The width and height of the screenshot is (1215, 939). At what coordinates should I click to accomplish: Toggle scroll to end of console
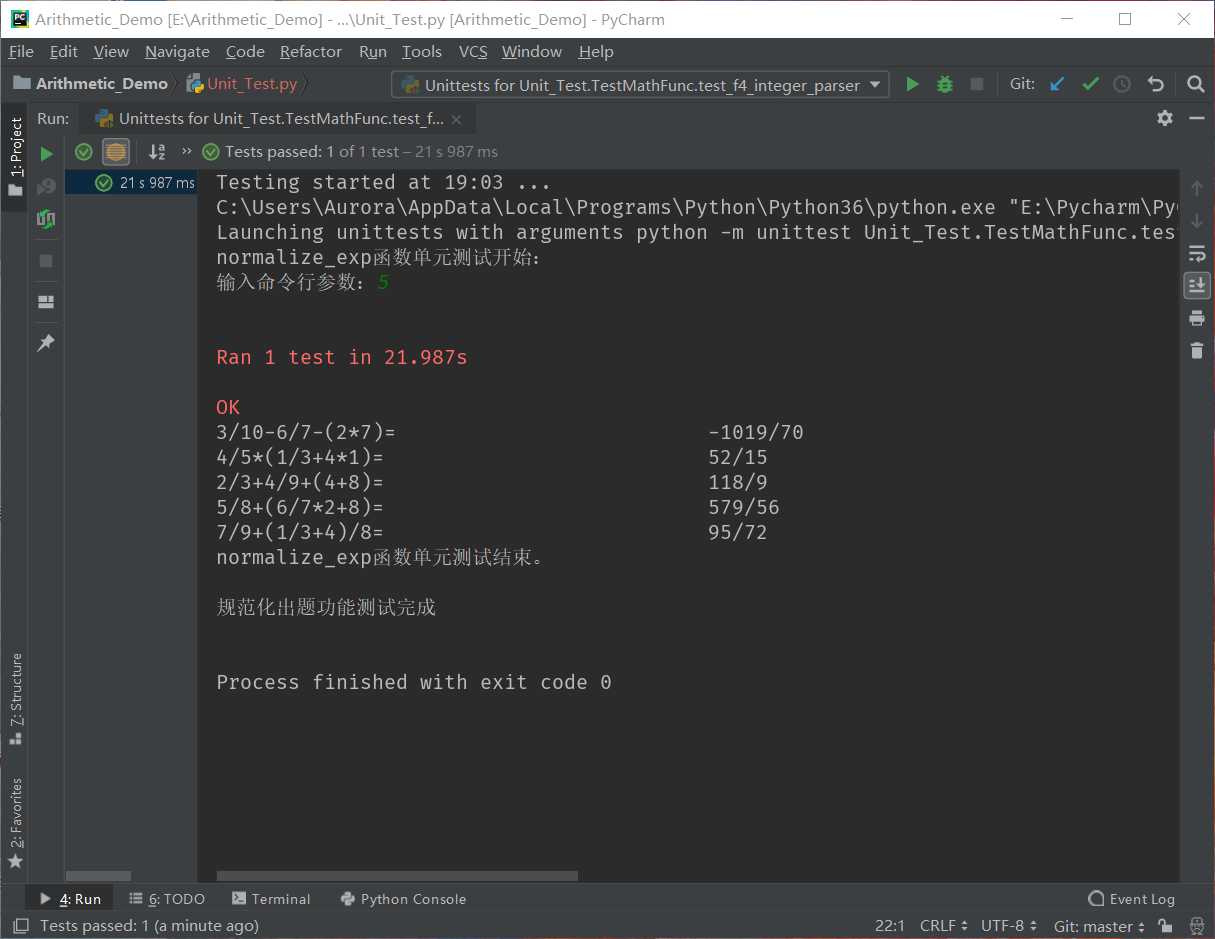point(1197,285)
